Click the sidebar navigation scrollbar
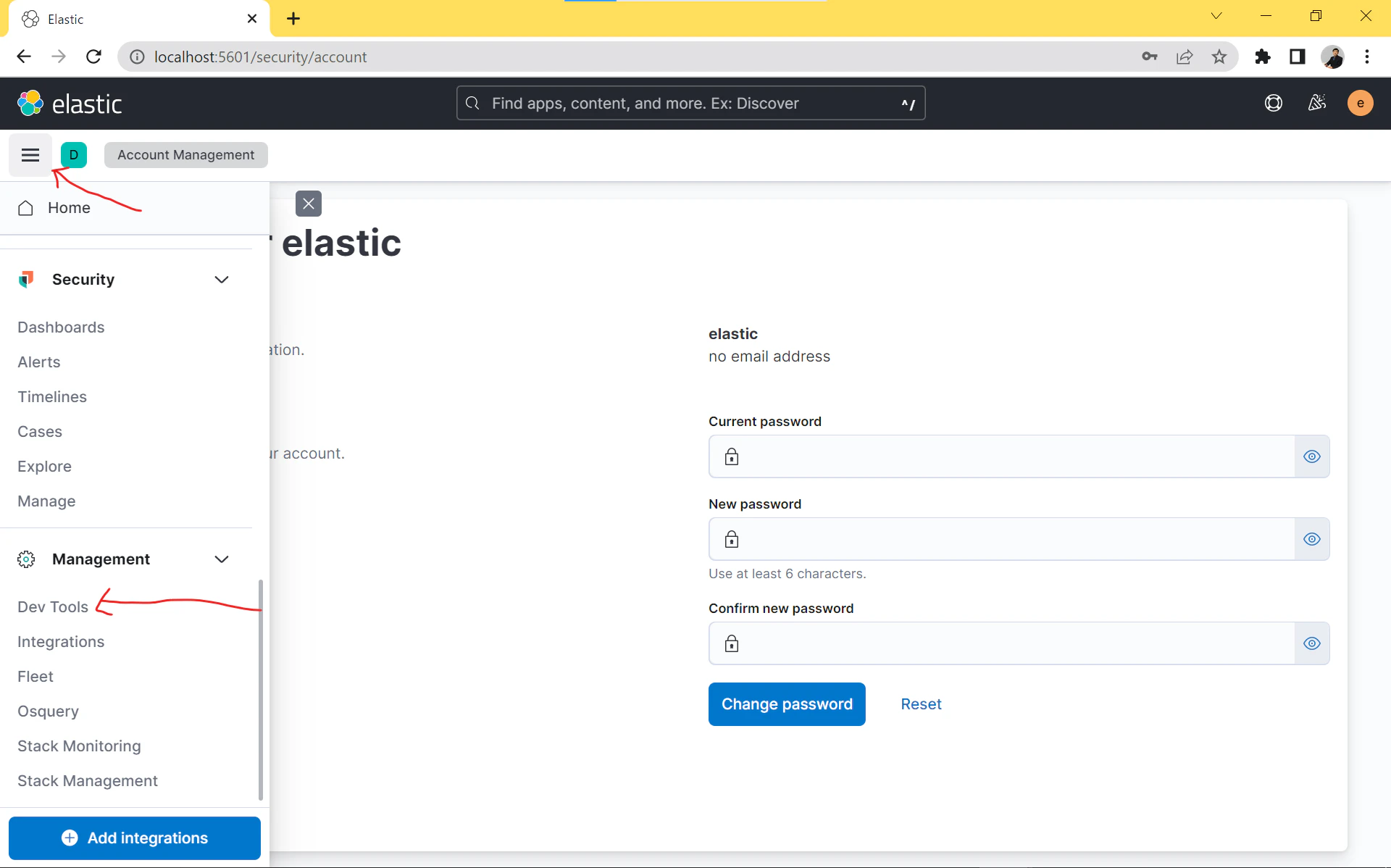 click(x=261, y=688)
